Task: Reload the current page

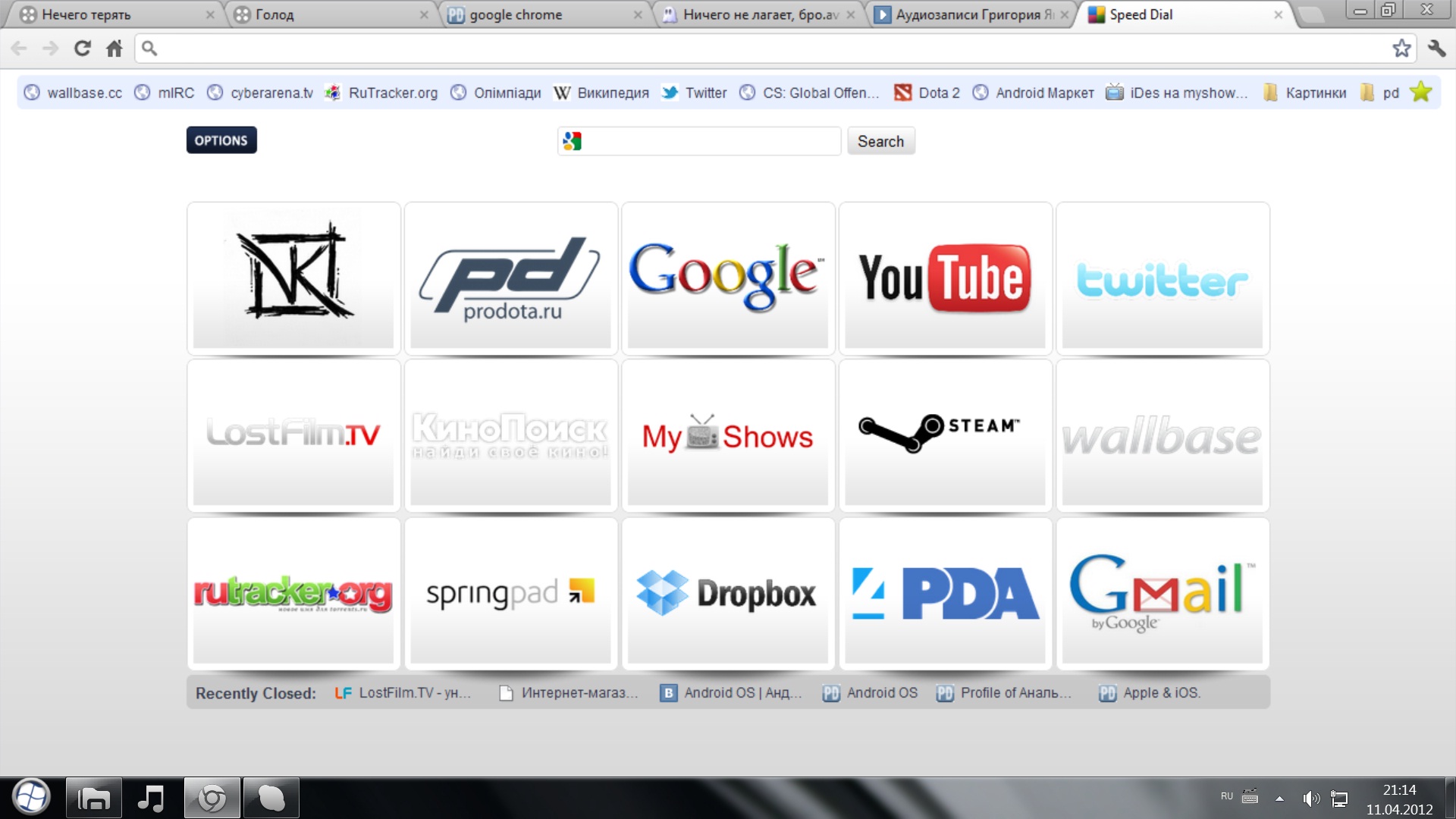Action: pyautogui.click(x=83, y=49)
